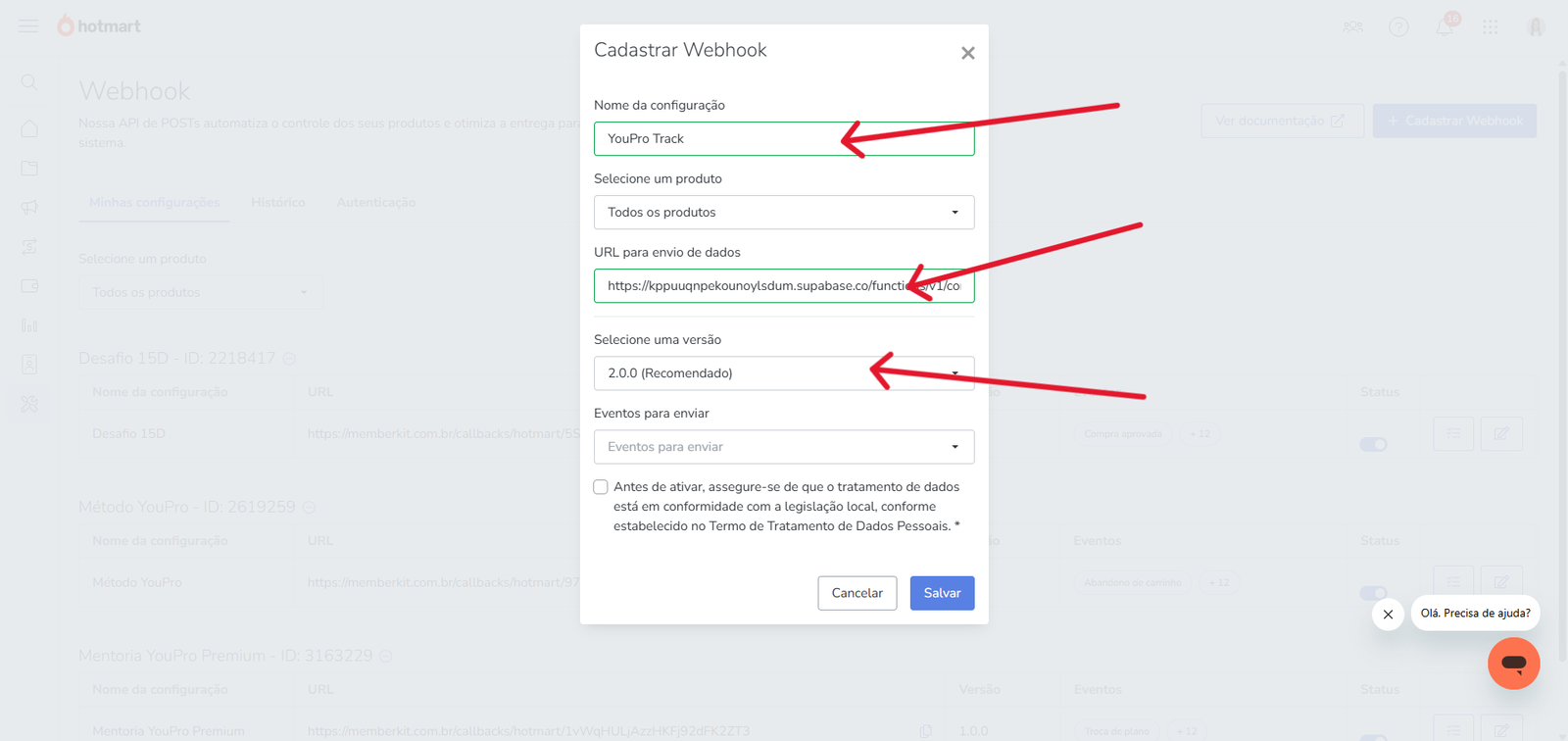The width and height of the screenshot is (1568, 741).
Task: Open the orange chat support bubble
Action: pyautogui.click(x=1513, y=664)
